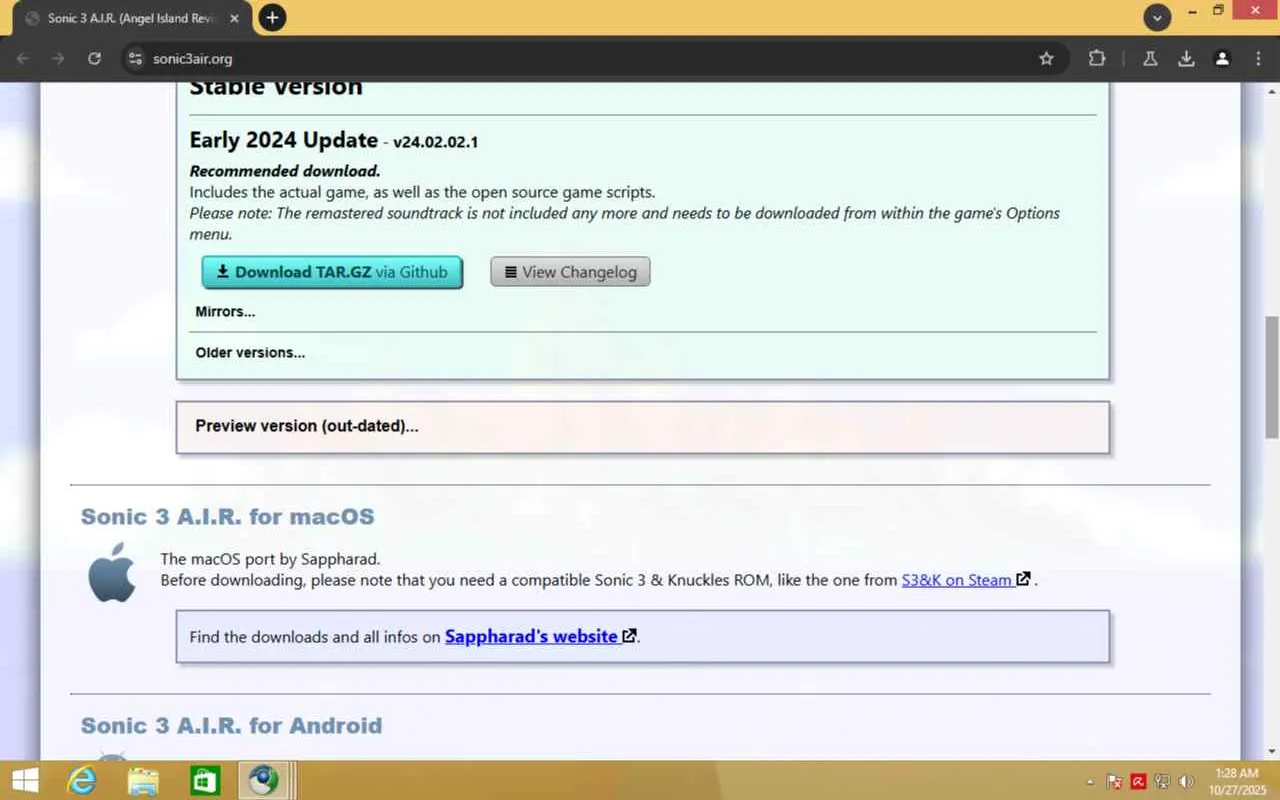Expand the Older versions... section

(250, 353)
